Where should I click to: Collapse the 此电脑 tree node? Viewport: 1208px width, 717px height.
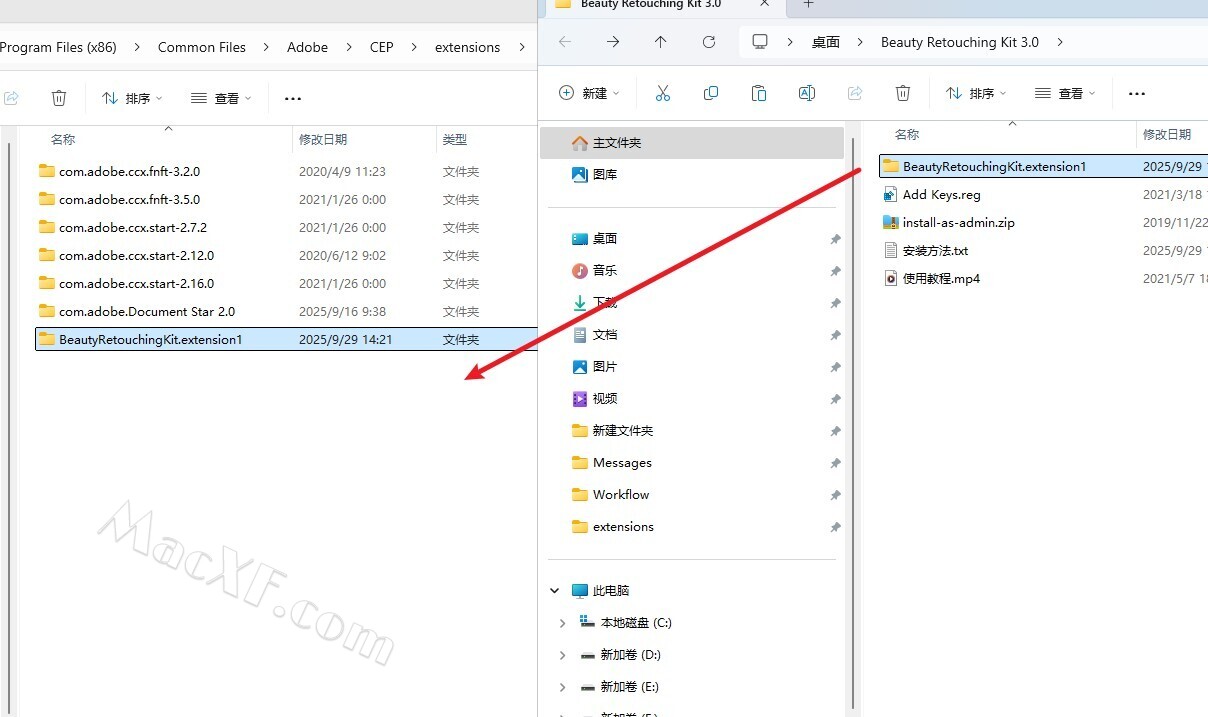pyautogui.click(x=555, y=591)
